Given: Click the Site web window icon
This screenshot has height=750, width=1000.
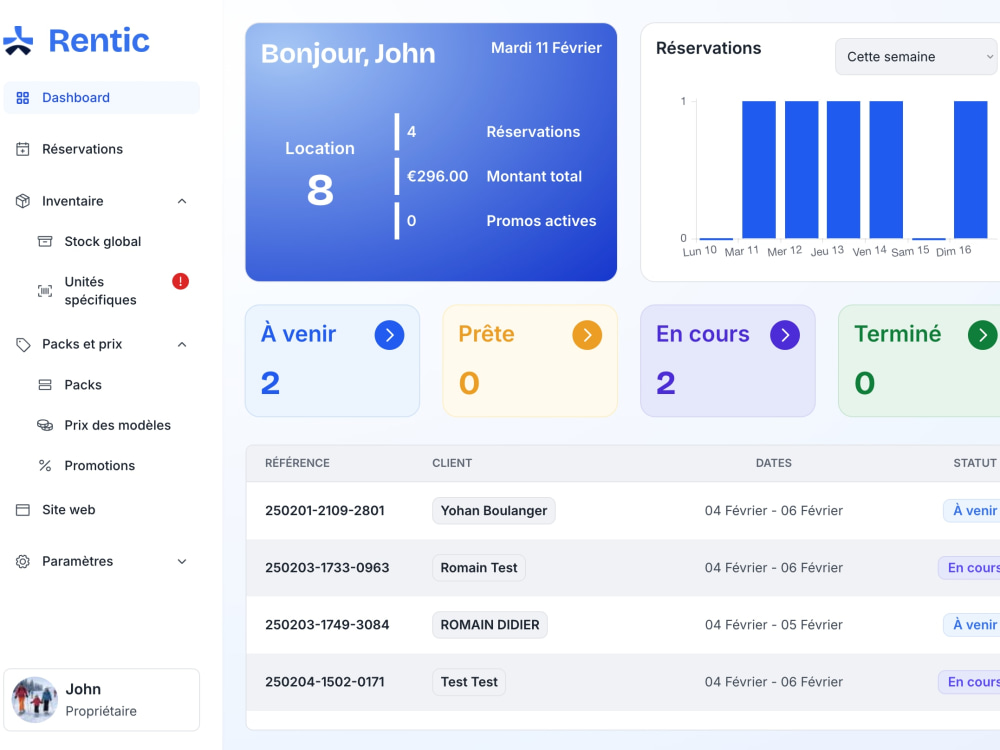Looking at the screenshot, I should click(x=23, y=510).
